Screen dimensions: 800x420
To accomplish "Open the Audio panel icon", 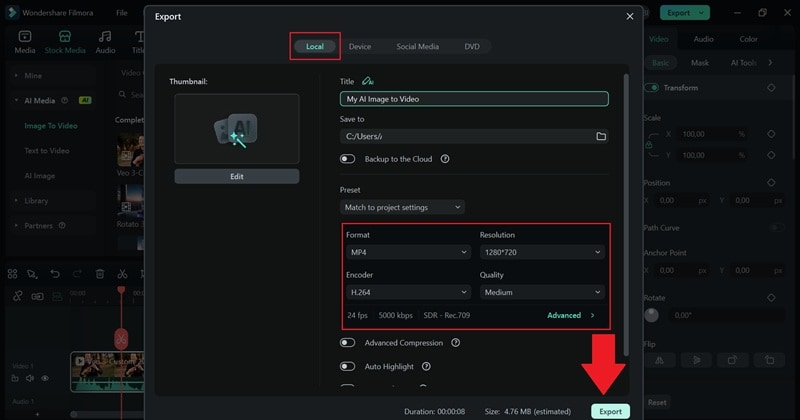I will (105, 41).
